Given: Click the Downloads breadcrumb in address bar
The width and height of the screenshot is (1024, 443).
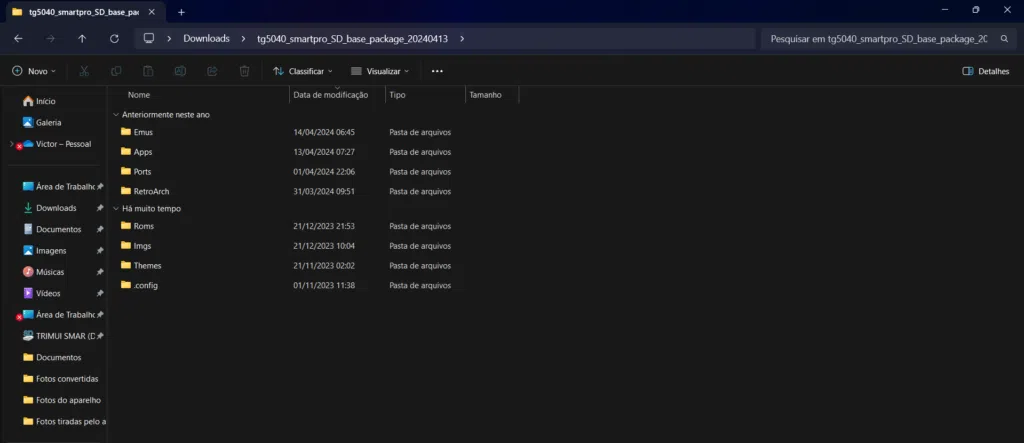Looking at the screenshot, I should tap(206, 39).
